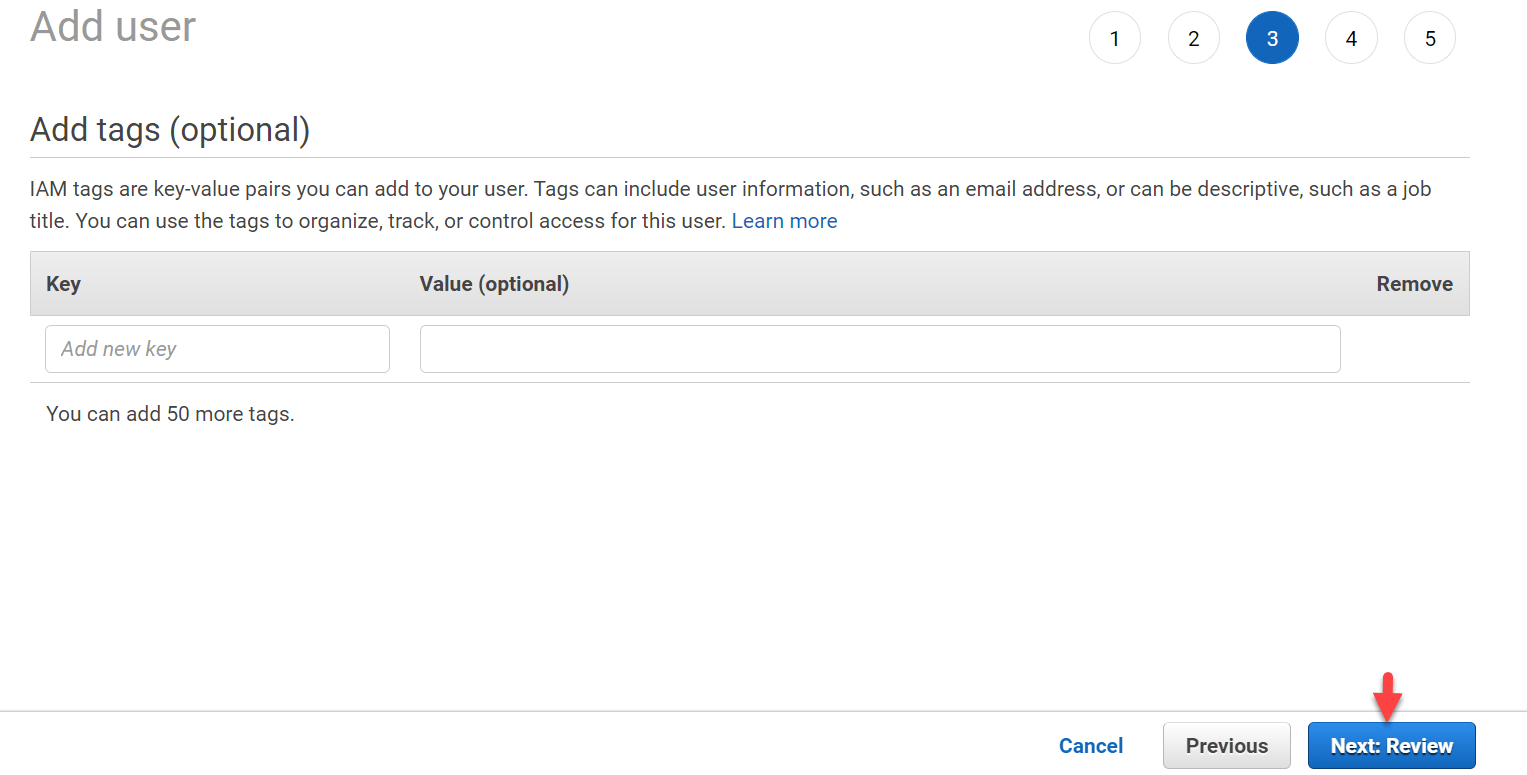The height and width of the screenshot is (775, 1527).
Task: Open the Learn more link about IAM tags
Action: (784, 220)
